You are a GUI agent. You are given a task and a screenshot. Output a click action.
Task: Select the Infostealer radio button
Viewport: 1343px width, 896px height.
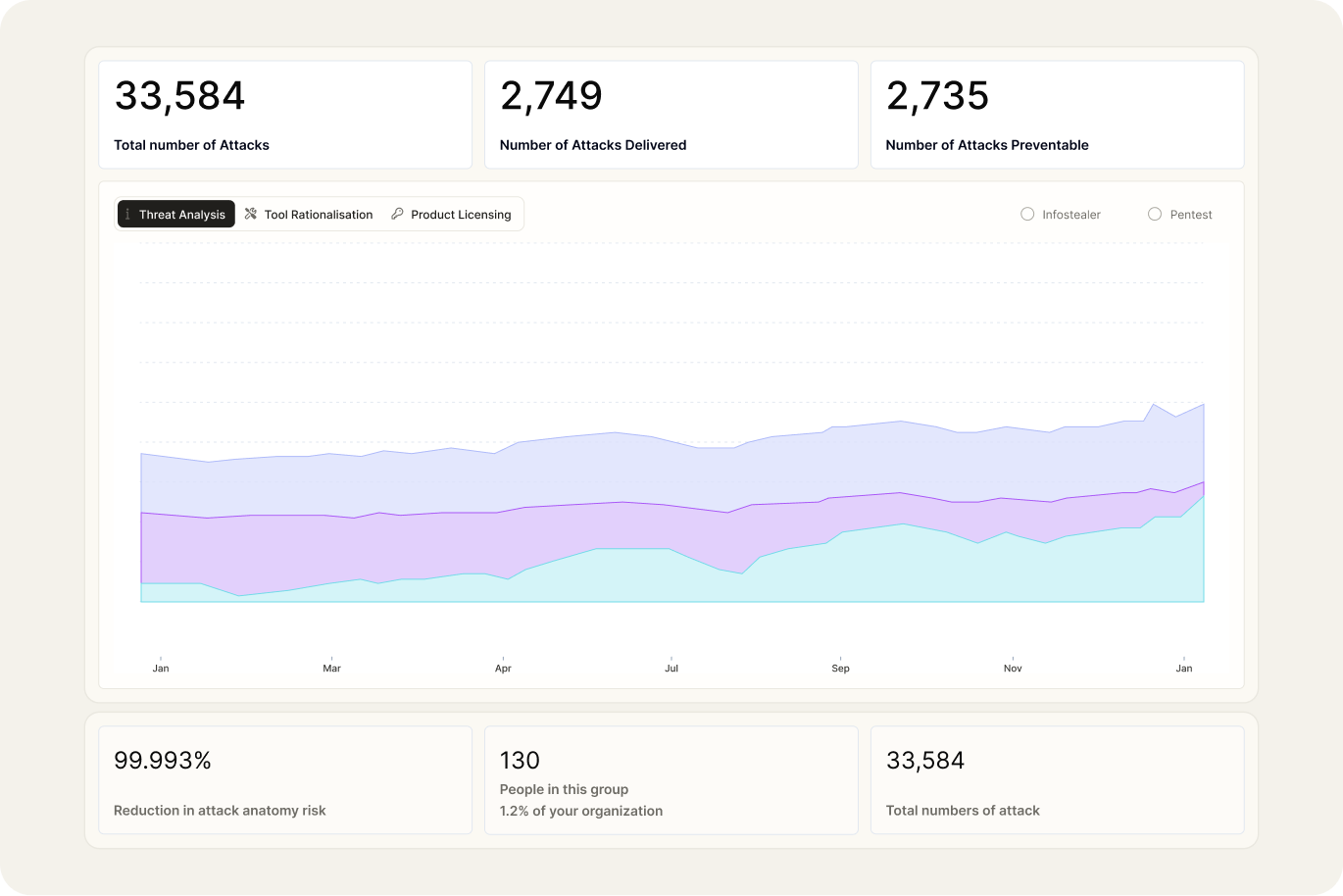tap(1027, 214)
